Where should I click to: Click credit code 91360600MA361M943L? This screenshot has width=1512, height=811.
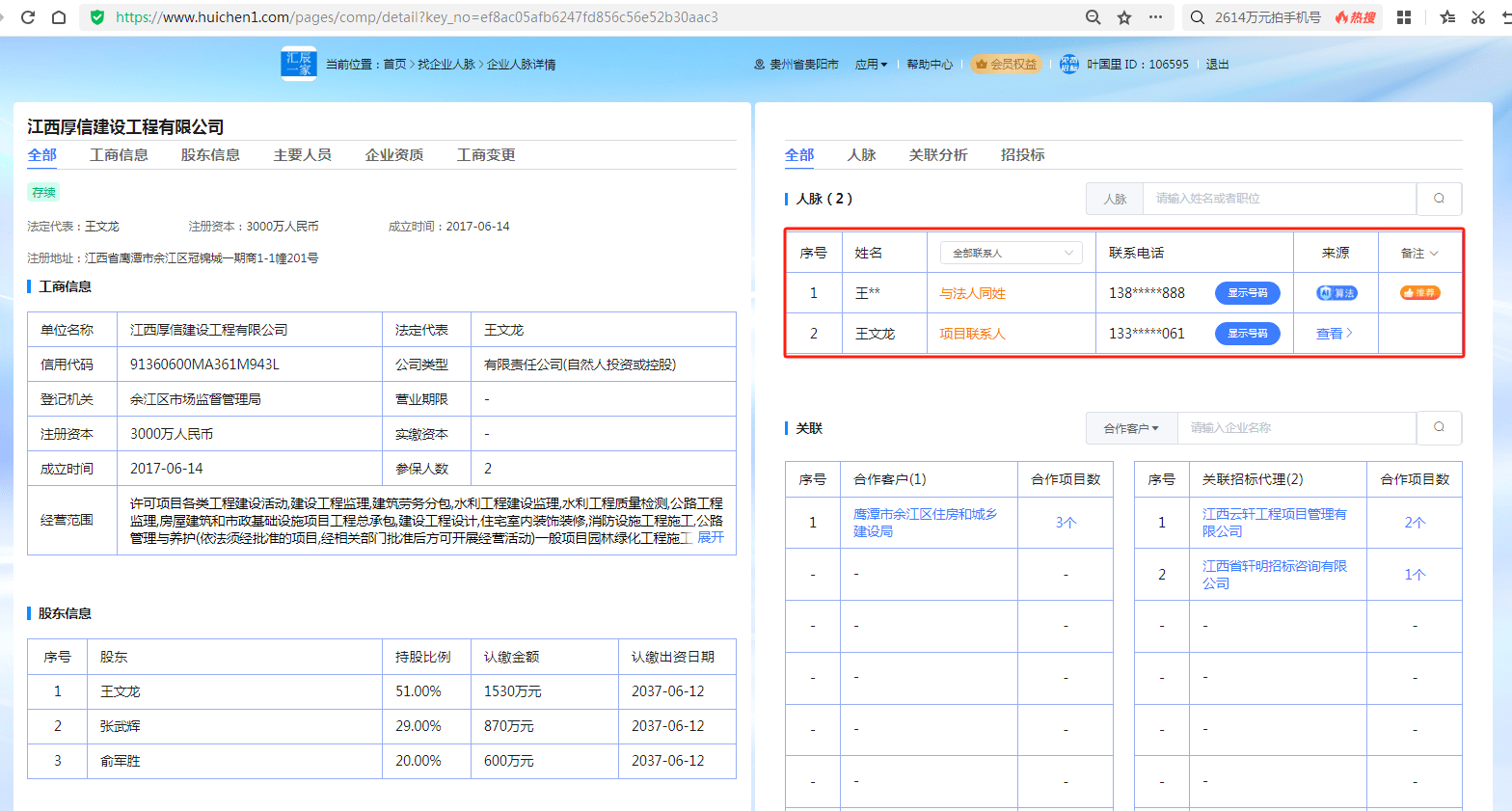tap(204, 365)
